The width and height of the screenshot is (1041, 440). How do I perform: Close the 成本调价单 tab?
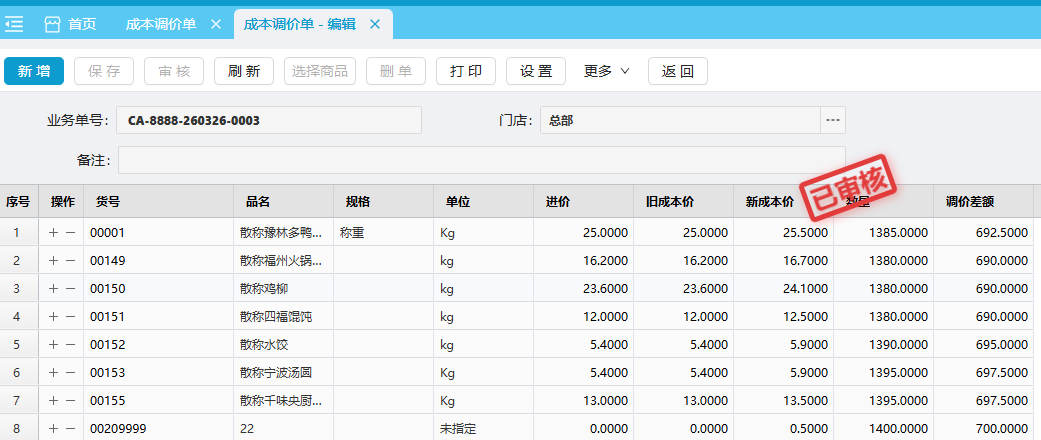click(x=215, y=24)
